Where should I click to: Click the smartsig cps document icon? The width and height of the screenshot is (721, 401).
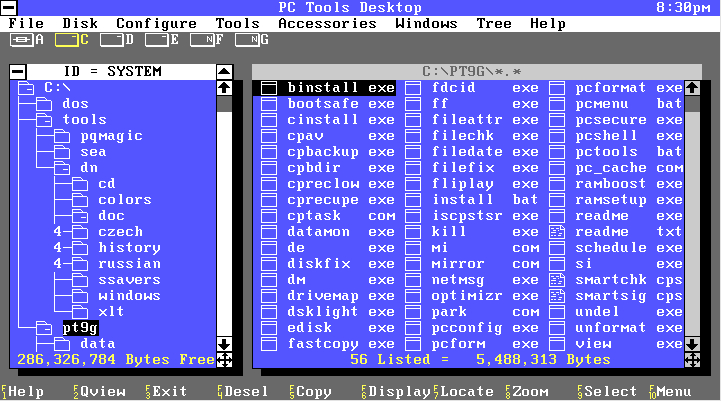tap(557, 296)
